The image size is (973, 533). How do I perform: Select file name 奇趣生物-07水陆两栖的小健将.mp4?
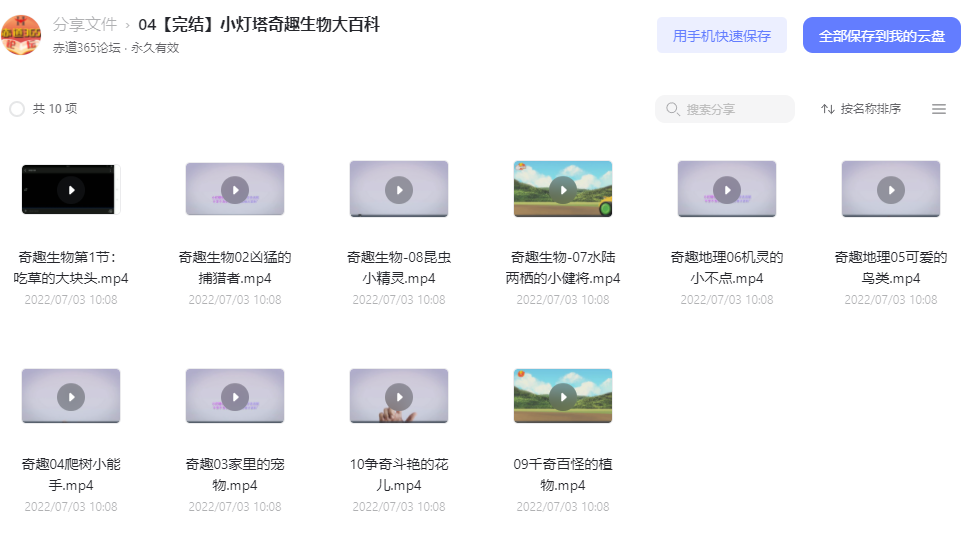click(x=563, y=267)
